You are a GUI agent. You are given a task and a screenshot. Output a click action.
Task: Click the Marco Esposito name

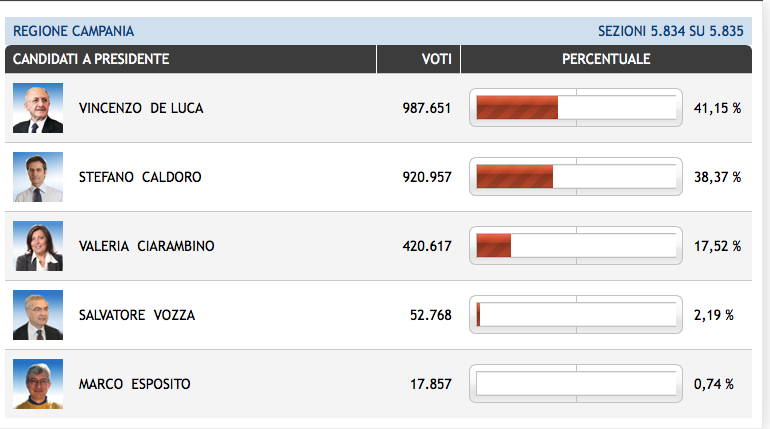point(134,384)
